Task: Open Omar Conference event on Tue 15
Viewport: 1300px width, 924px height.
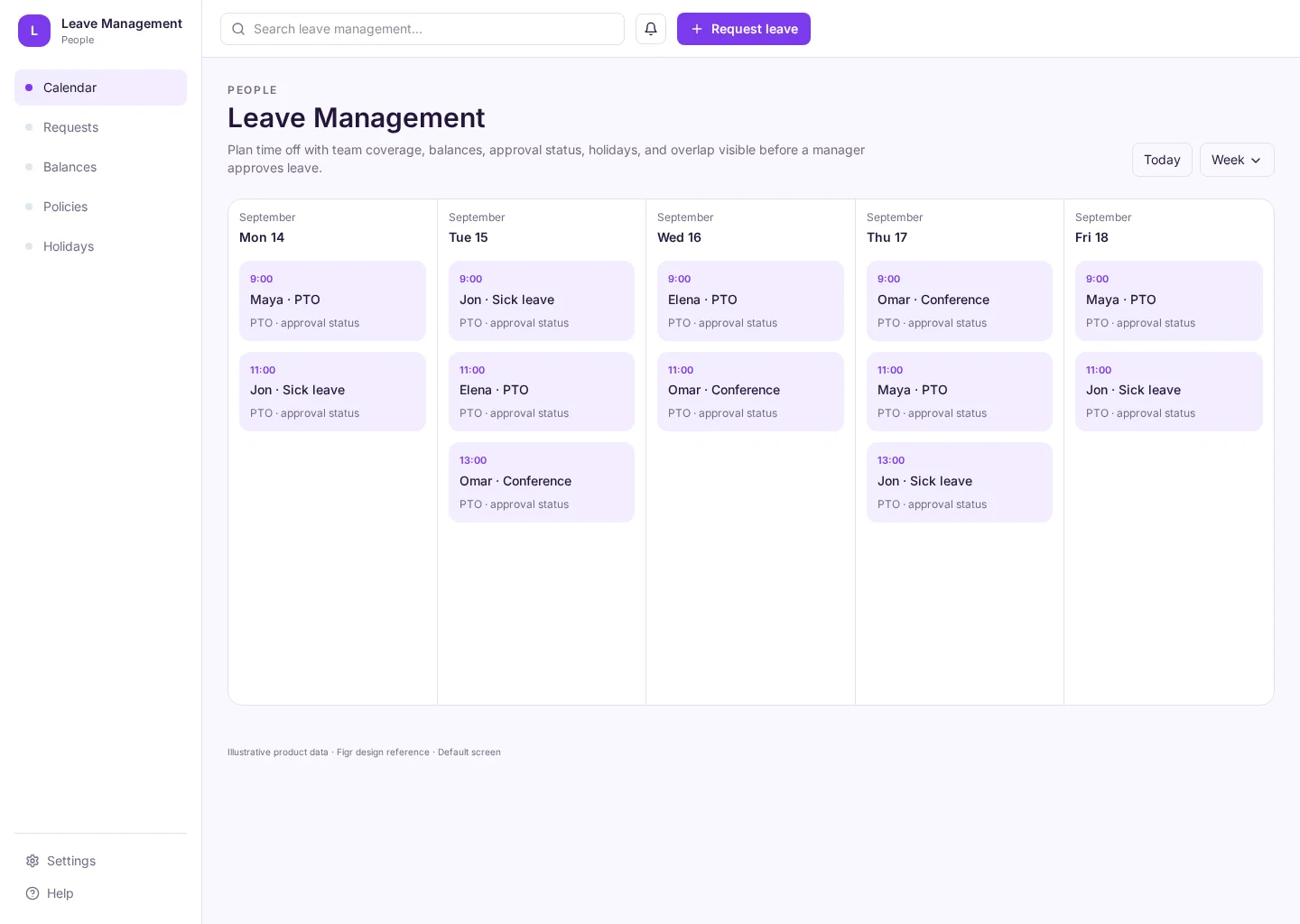Action: (542, 482)
